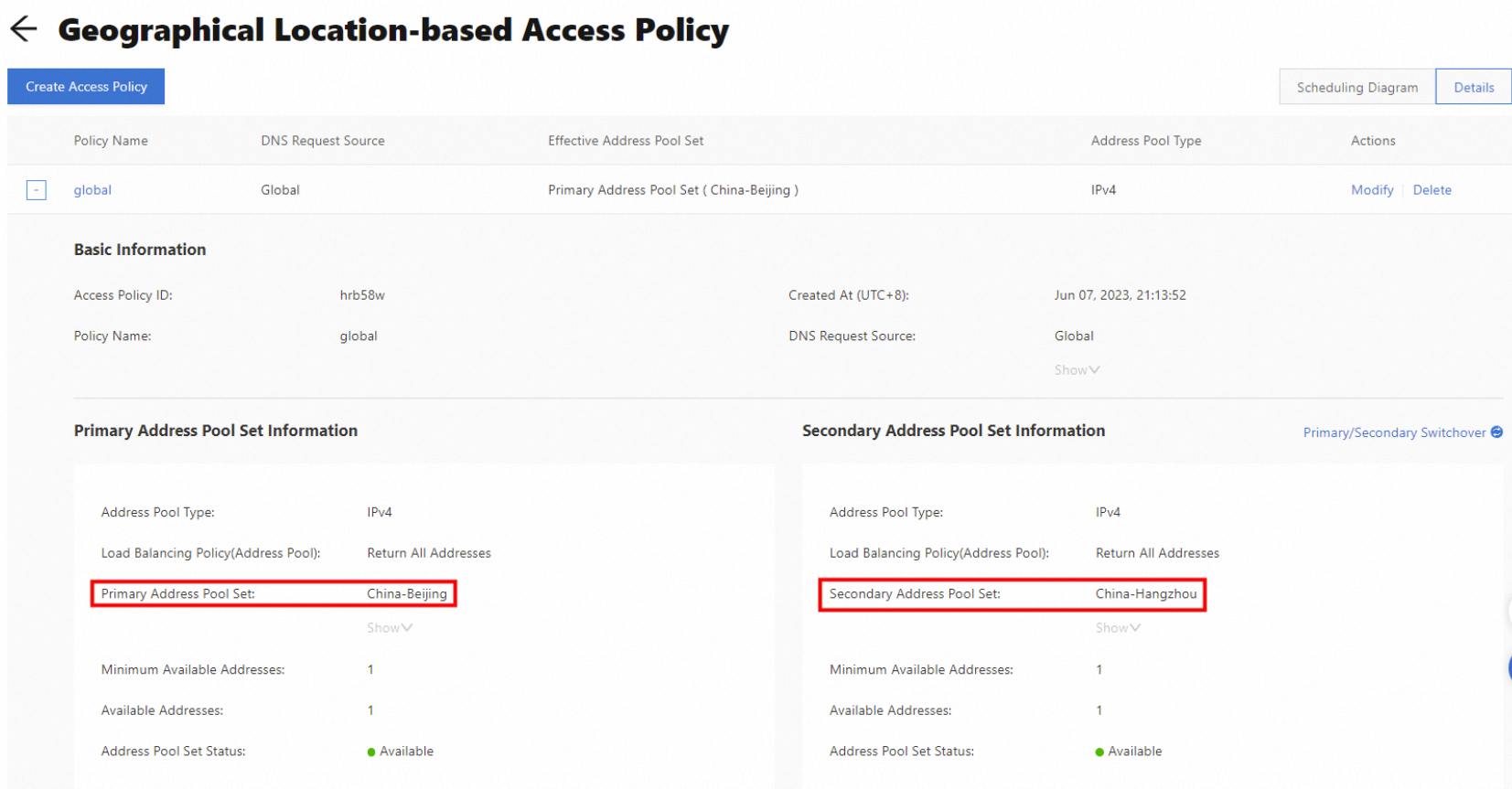The height and width of the screenshot is (789, 1512).
Task: Go back using the left arrow icon
Action: (24, 29)
